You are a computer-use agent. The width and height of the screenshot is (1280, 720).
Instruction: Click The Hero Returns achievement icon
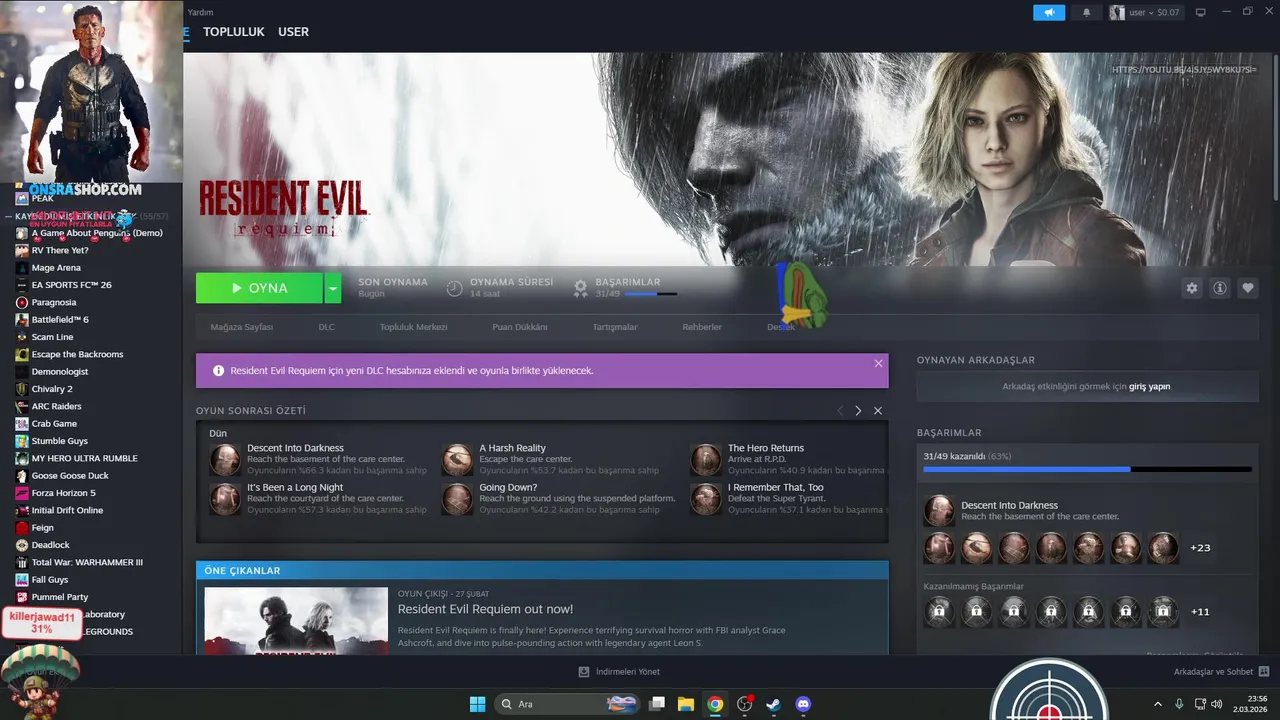click(706, 460)
